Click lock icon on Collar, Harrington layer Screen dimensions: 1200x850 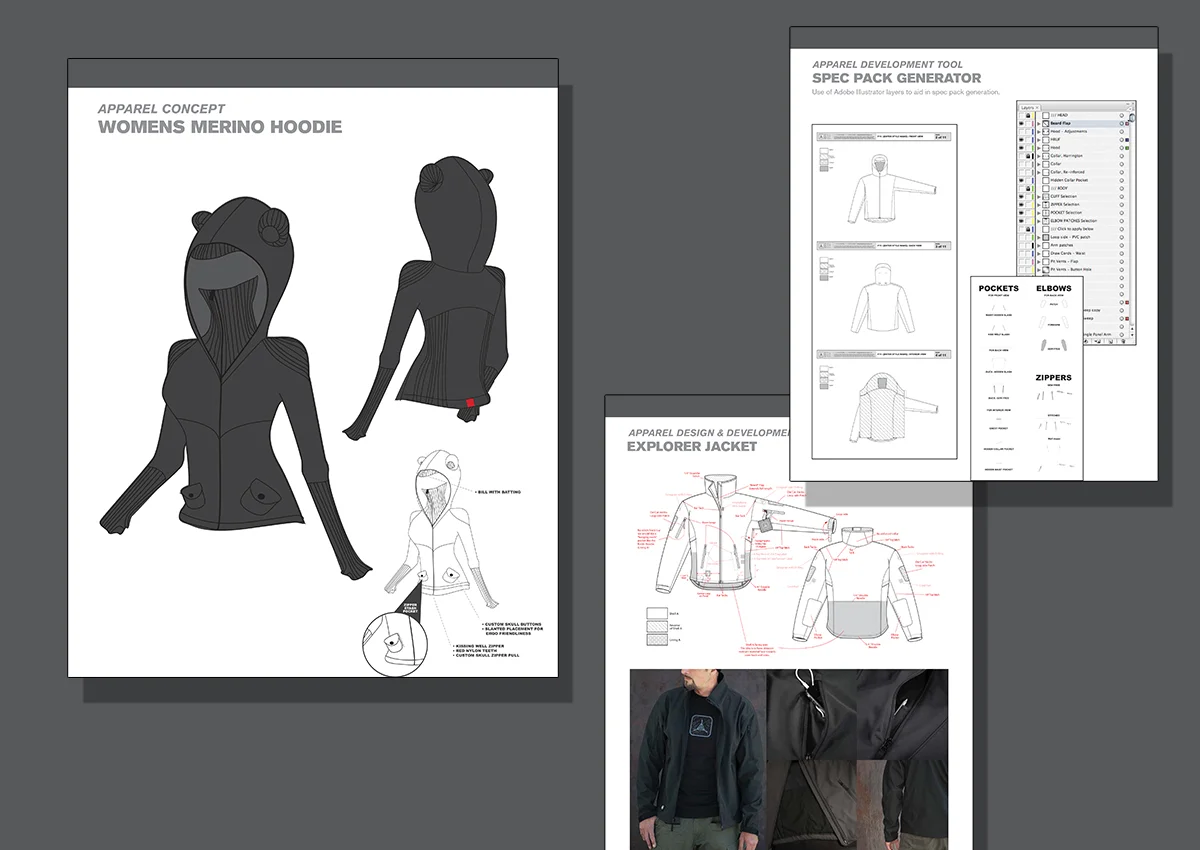point(1028,155)
